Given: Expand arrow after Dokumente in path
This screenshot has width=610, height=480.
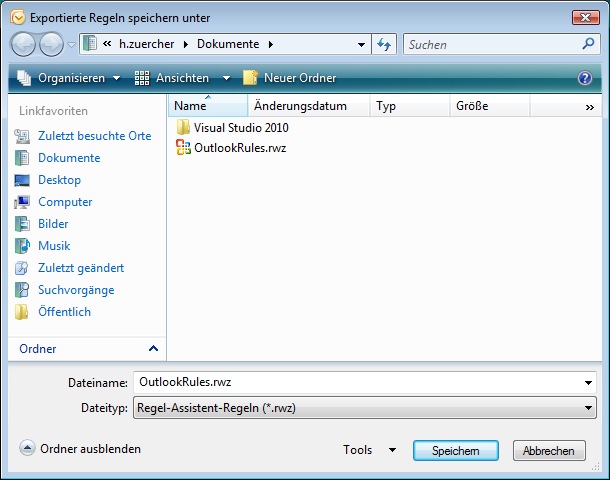Looking at the screenshot, I should click(x=271, y=44).
